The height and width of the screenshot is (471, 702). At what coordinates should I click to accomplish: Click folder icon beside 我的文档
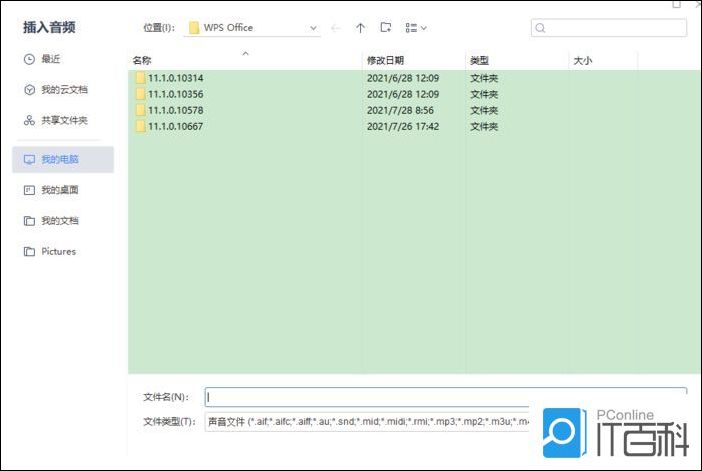29,221
